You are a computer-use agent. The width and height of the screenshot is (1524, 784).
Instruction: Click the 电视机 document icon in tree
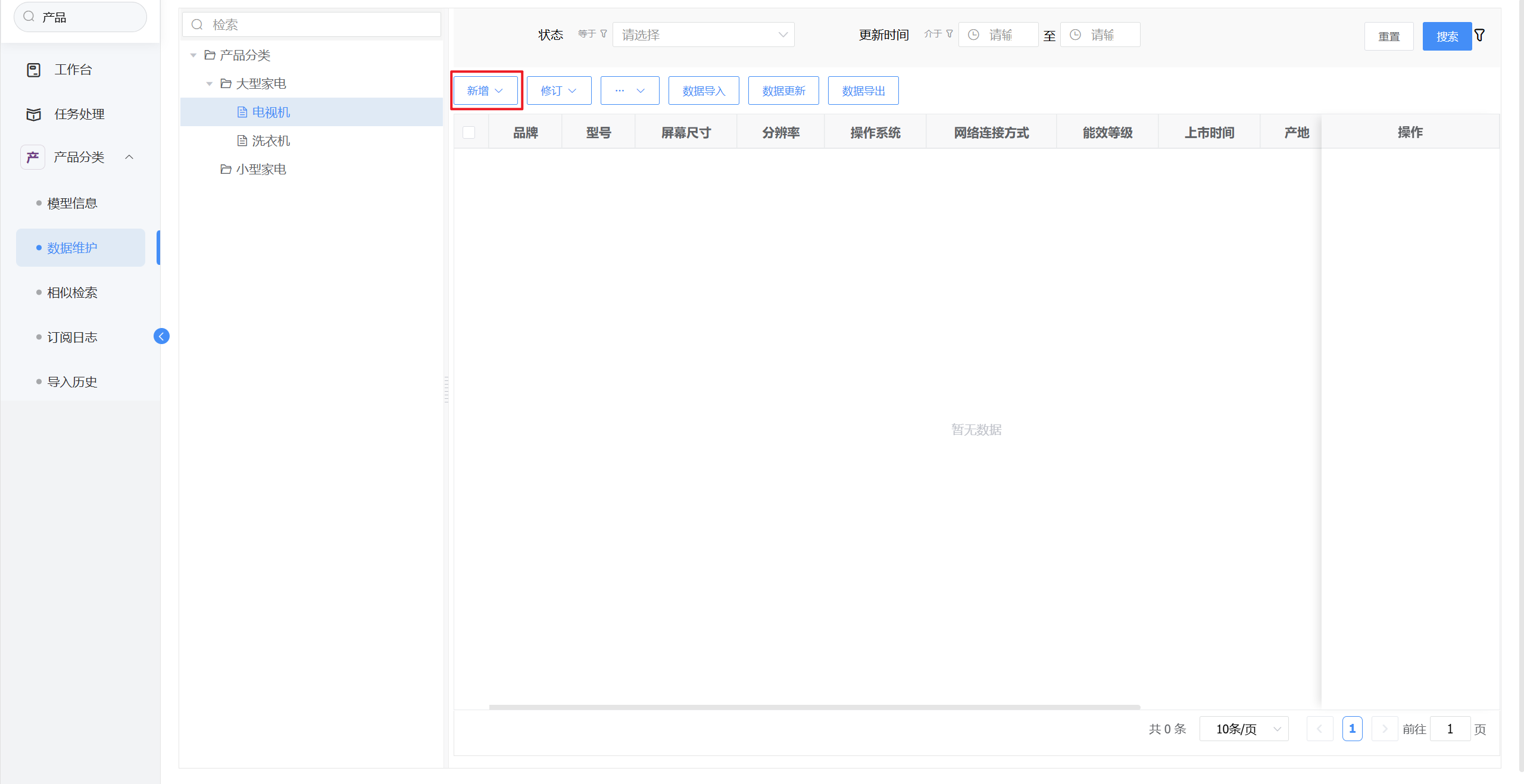coord(242,112)
